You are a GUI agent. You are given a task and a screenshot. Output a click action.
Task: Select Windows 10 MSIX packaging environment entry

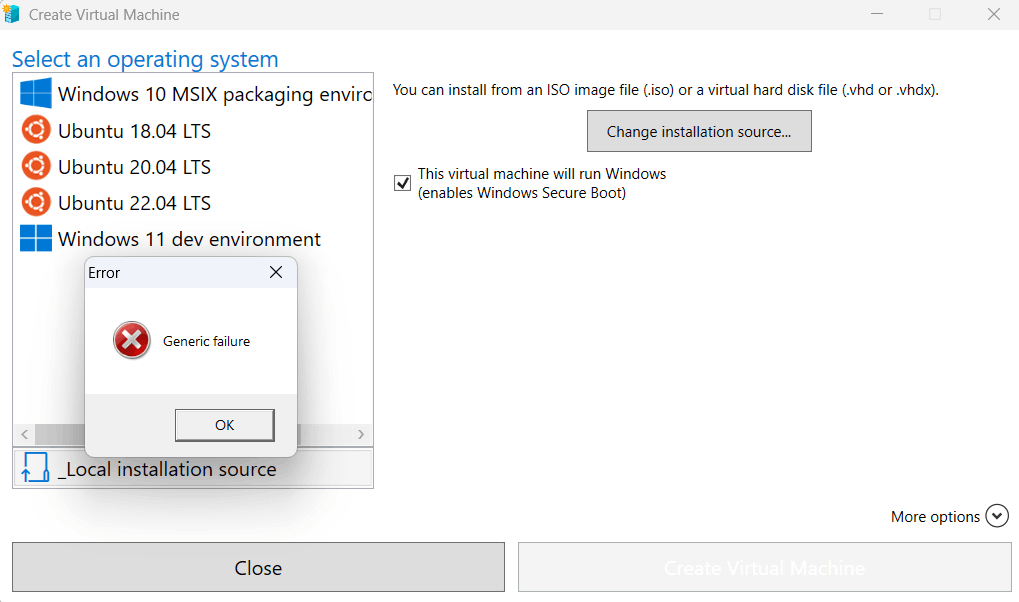[214, 95]
